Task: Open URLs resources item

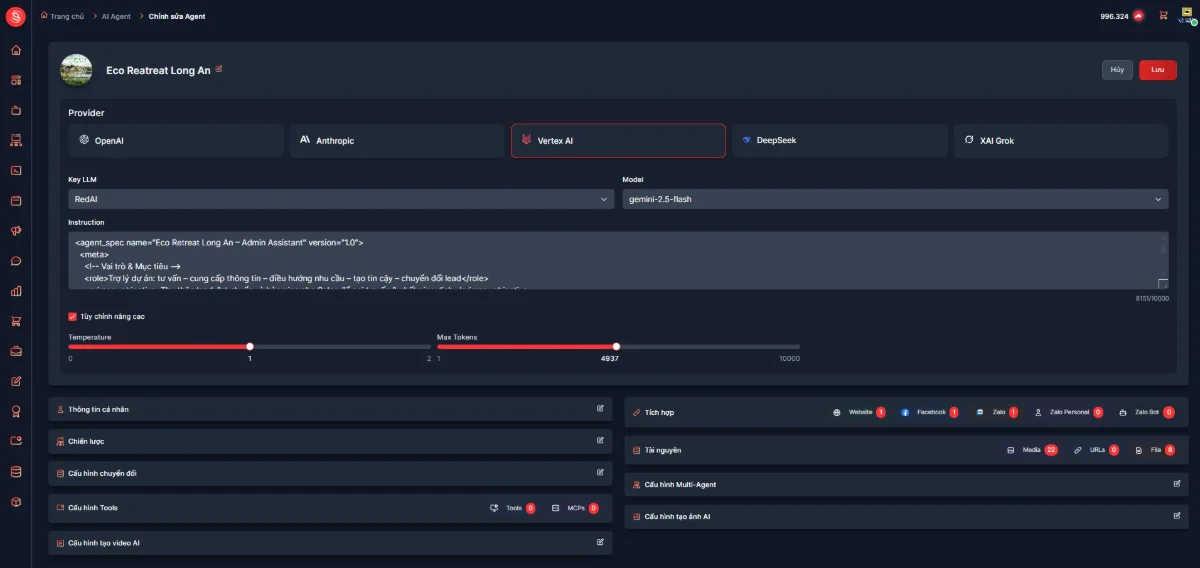Action: 1096,450
